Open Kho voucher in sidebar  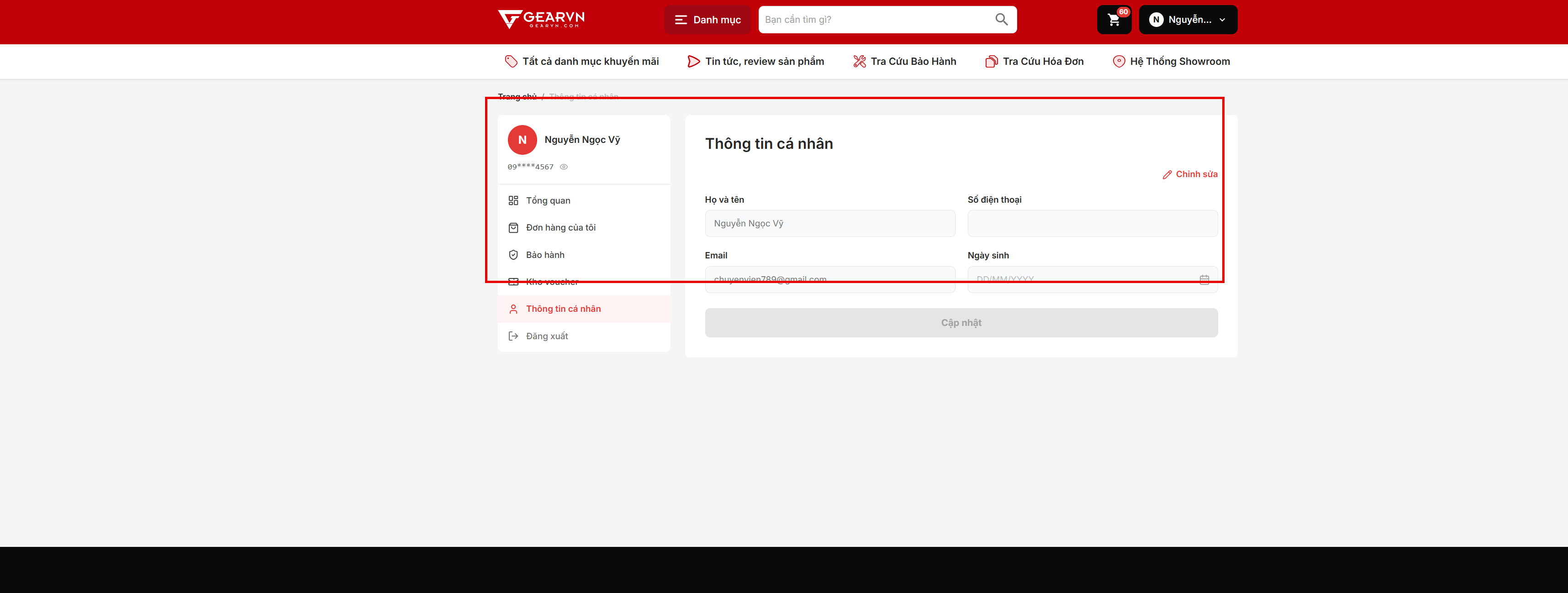coord(584,282)
